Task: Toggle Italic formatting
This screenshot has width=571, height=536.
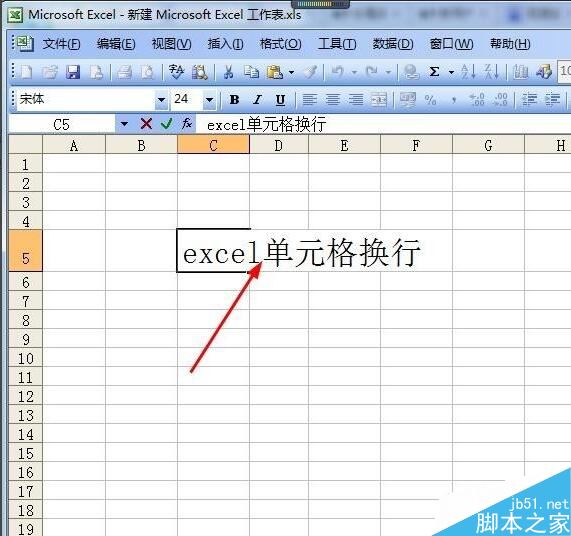Action: click(257, 99)
